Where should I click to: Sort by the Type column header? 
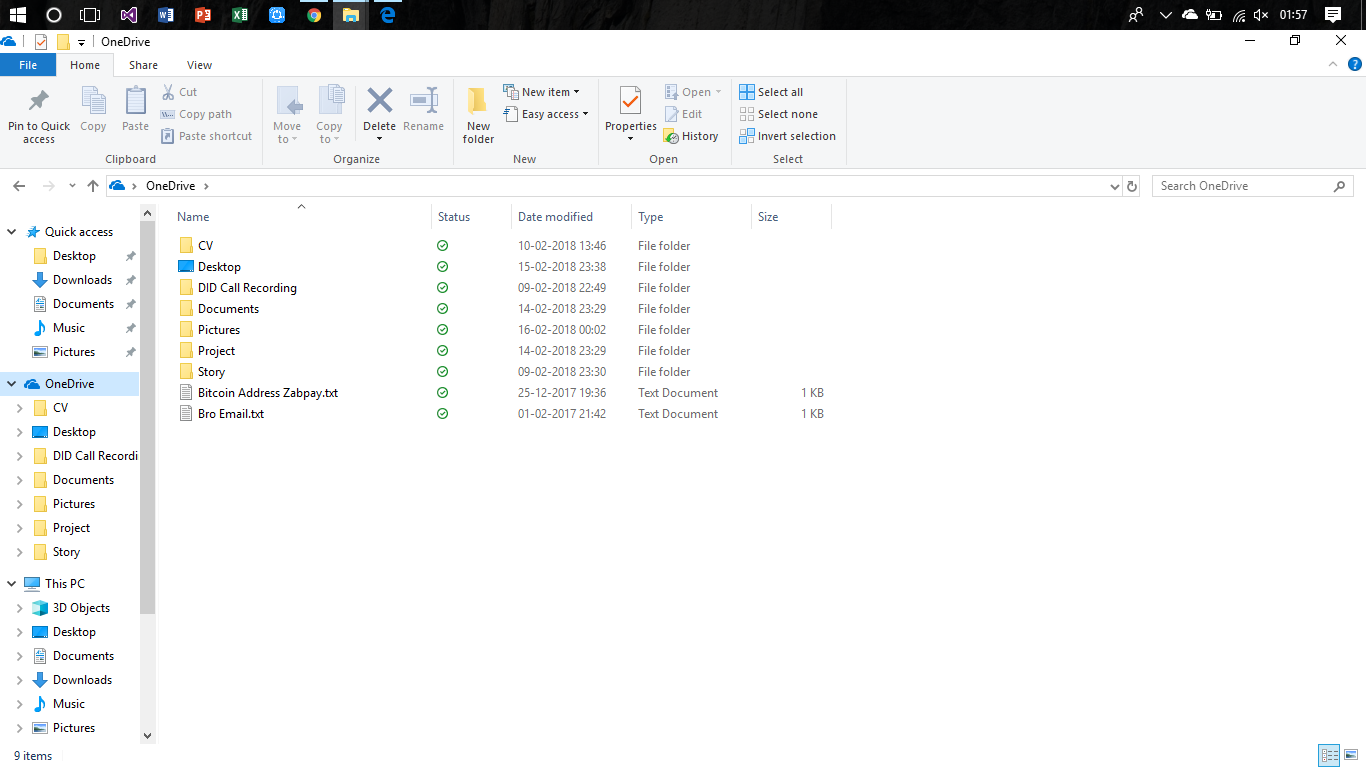(692, 217)
